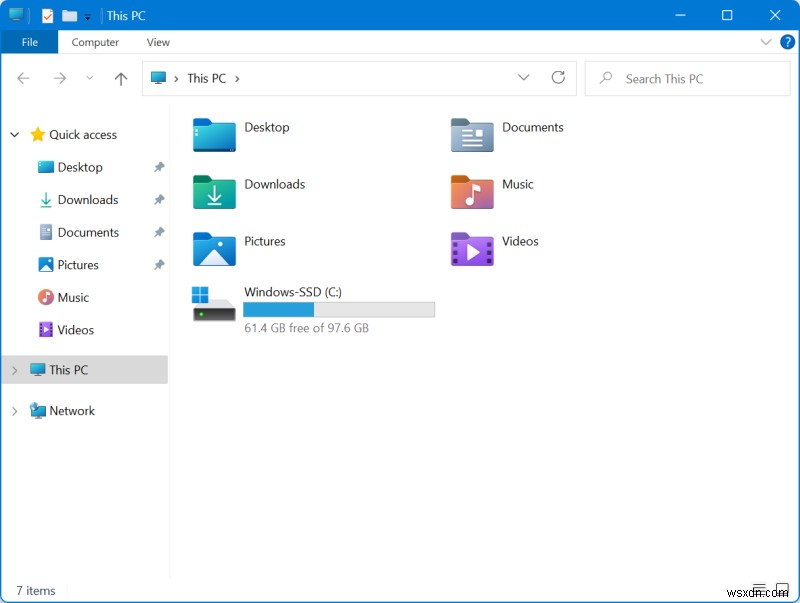Collapse the Quick access section

tap(14, 134)
